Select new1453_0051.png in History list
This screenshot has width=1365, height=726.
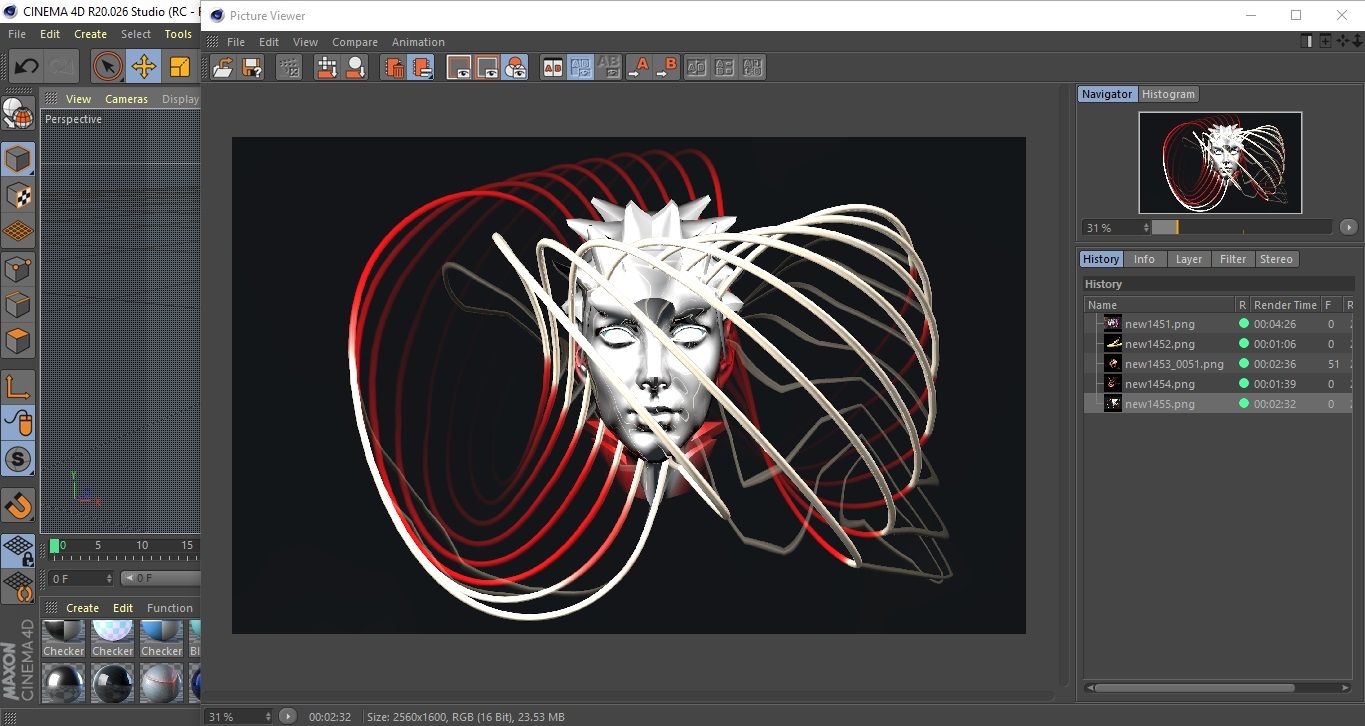[1173, 364]
